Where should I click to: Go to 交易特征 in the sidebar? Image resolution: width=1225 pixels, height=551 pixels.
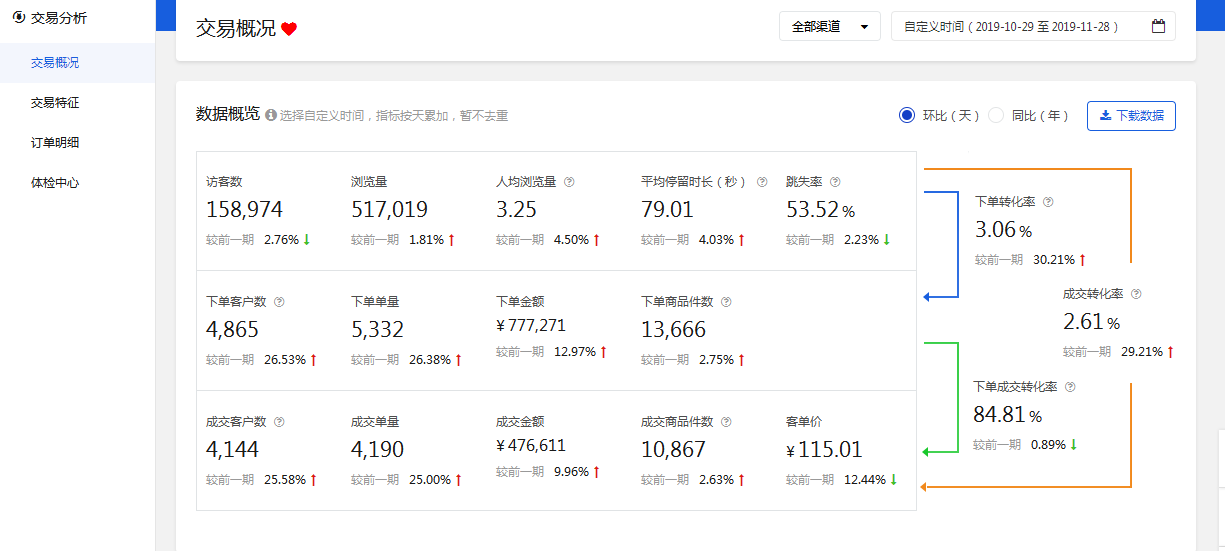[x=55, y=103]
